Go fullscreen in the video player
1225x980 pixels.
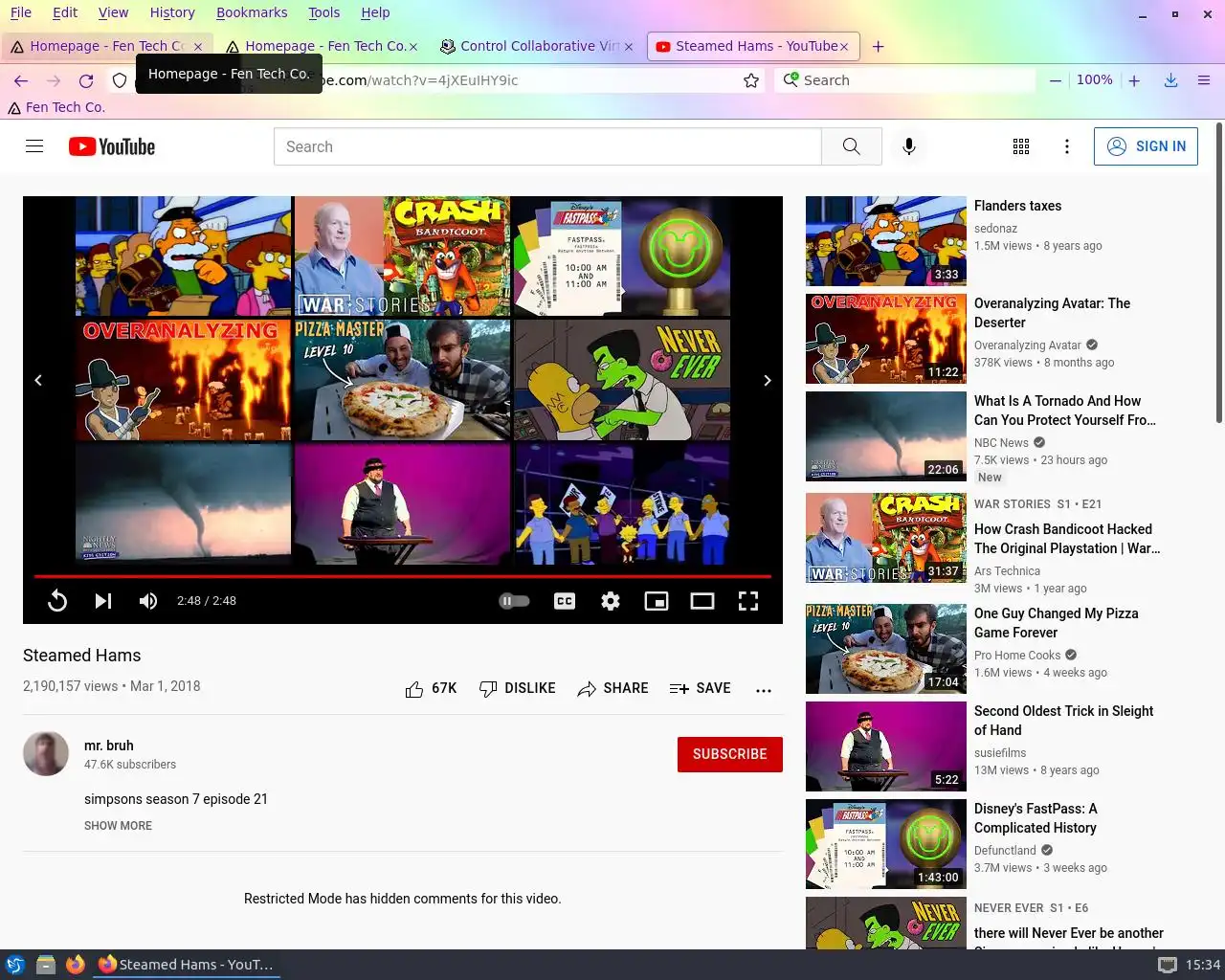pos(748,601)
